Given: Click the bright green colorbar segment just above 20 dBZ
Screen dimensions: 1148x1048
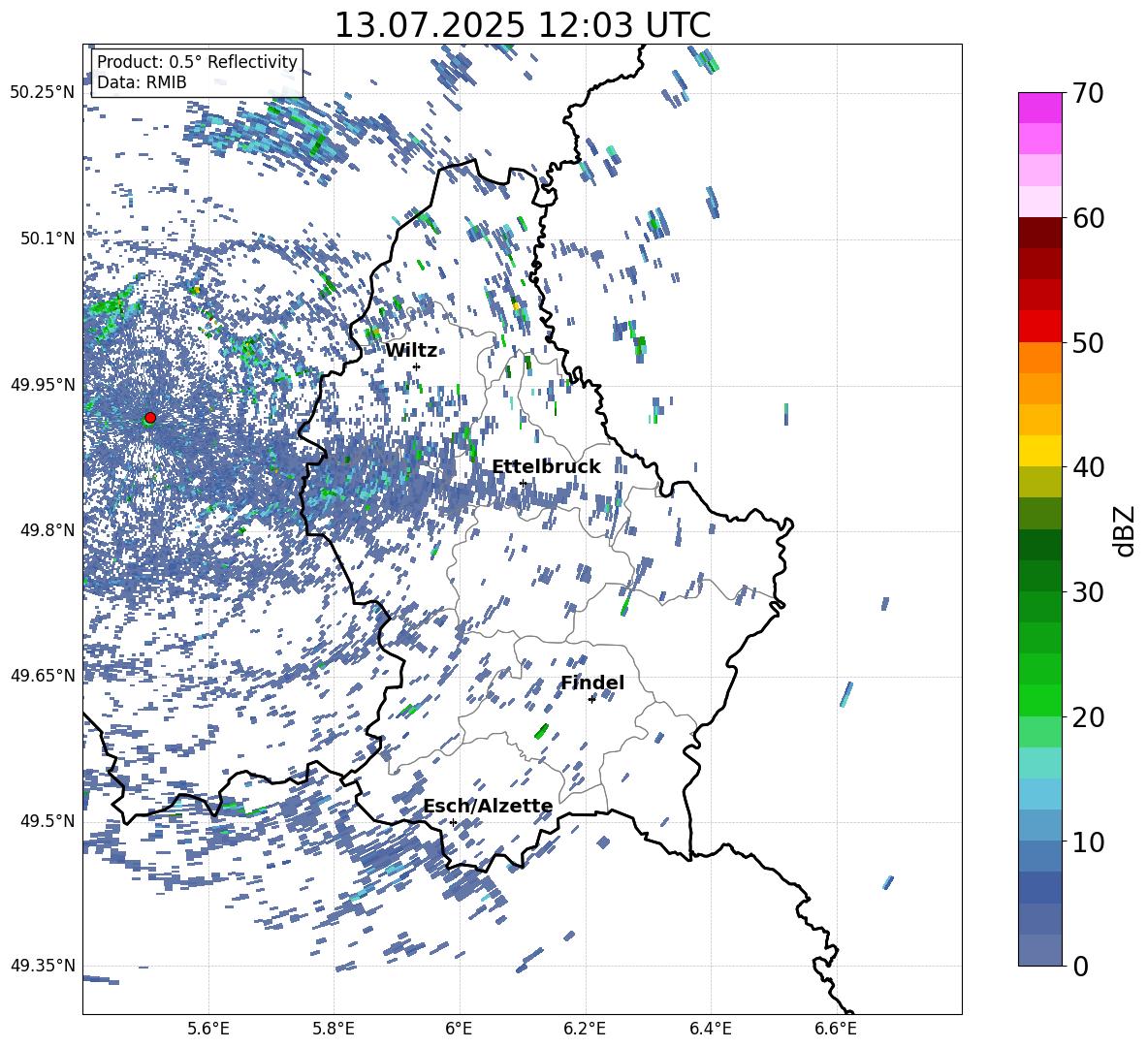Looking at the screenshot, I should click(1039, 700).
